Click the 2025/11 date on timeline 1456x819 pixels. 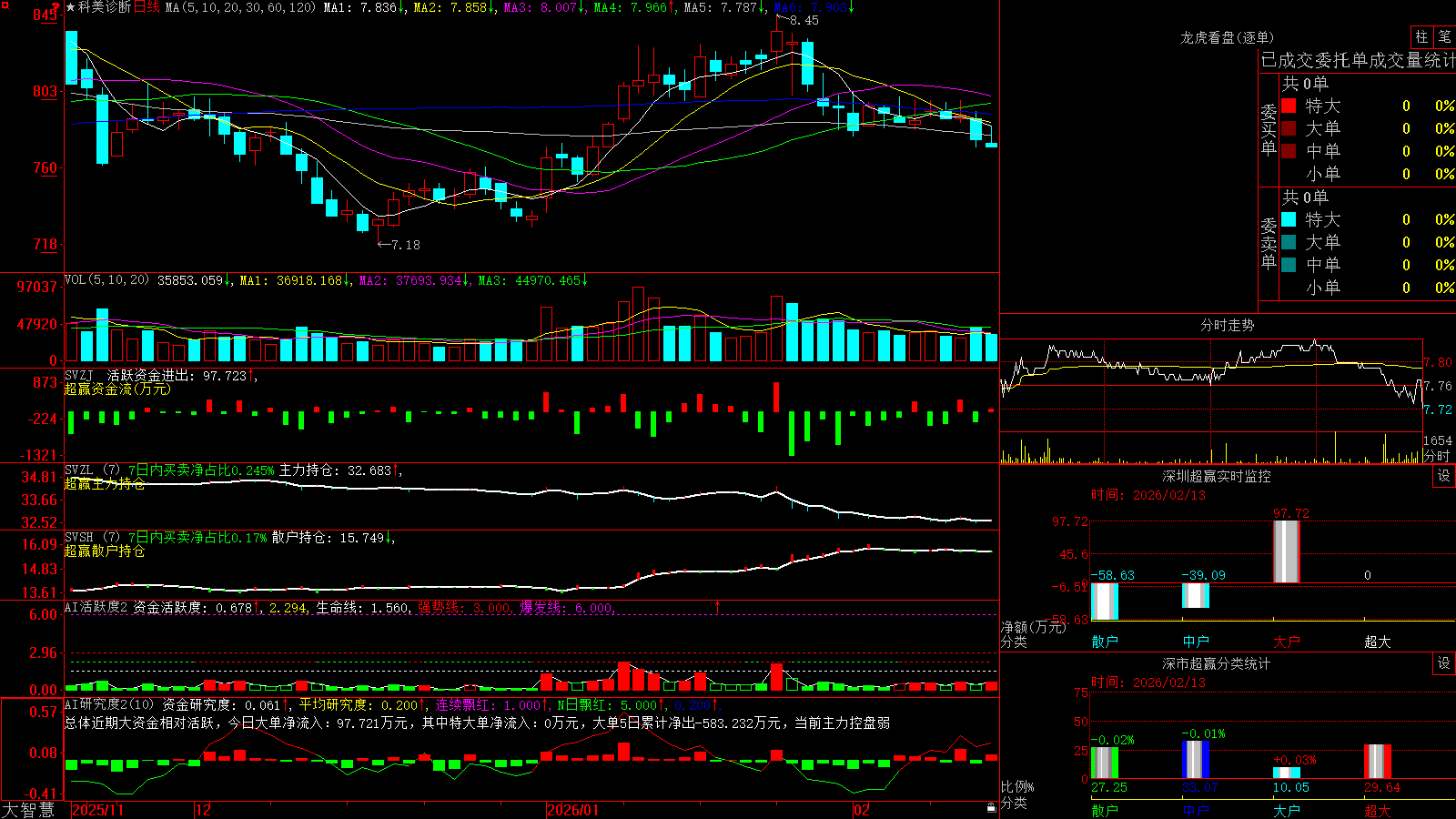click(x=97, y=809)
